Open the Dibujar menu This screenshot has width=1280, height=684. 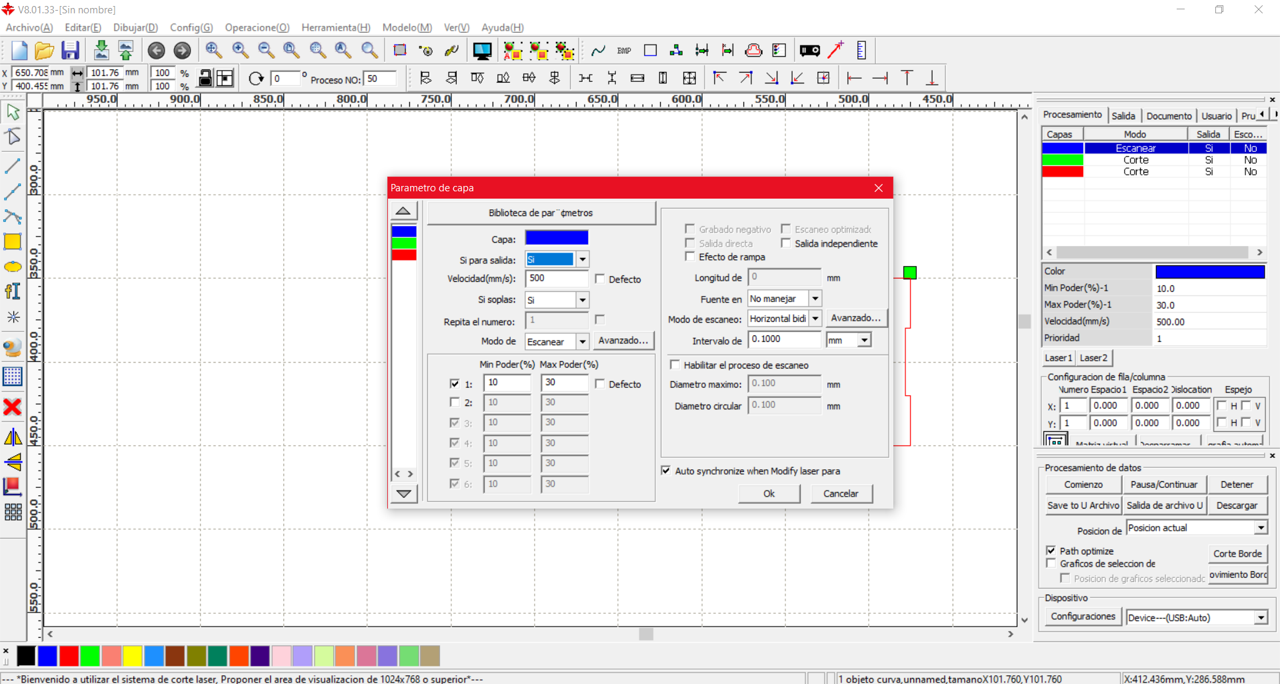(135, 27)
